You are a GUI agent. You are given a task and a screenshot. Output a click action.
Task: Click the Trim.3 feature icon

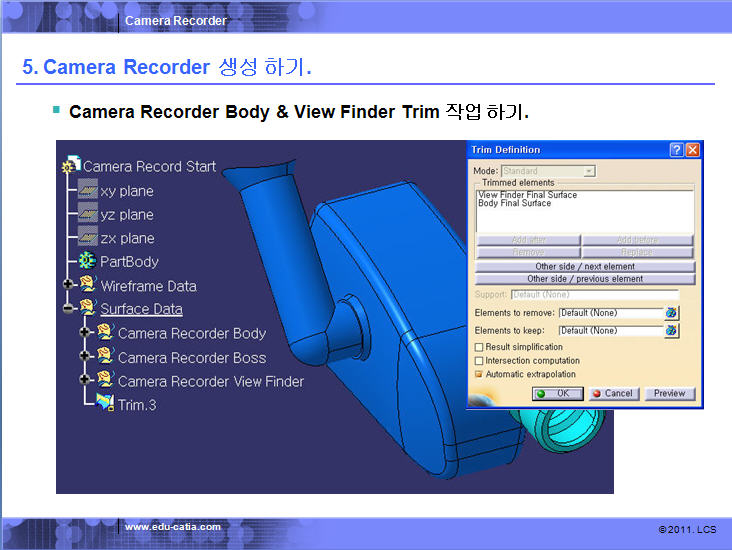point(105,405)
